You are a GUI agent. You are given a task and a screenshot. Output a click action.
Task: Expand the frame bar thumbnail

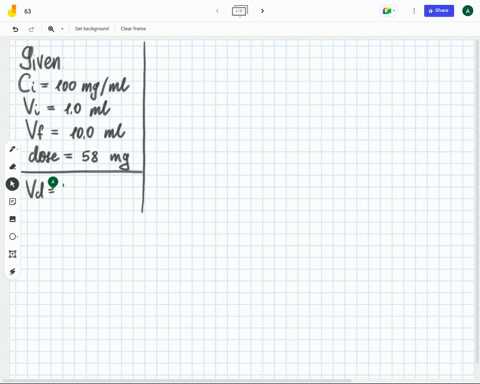click(x=240, y=11)
